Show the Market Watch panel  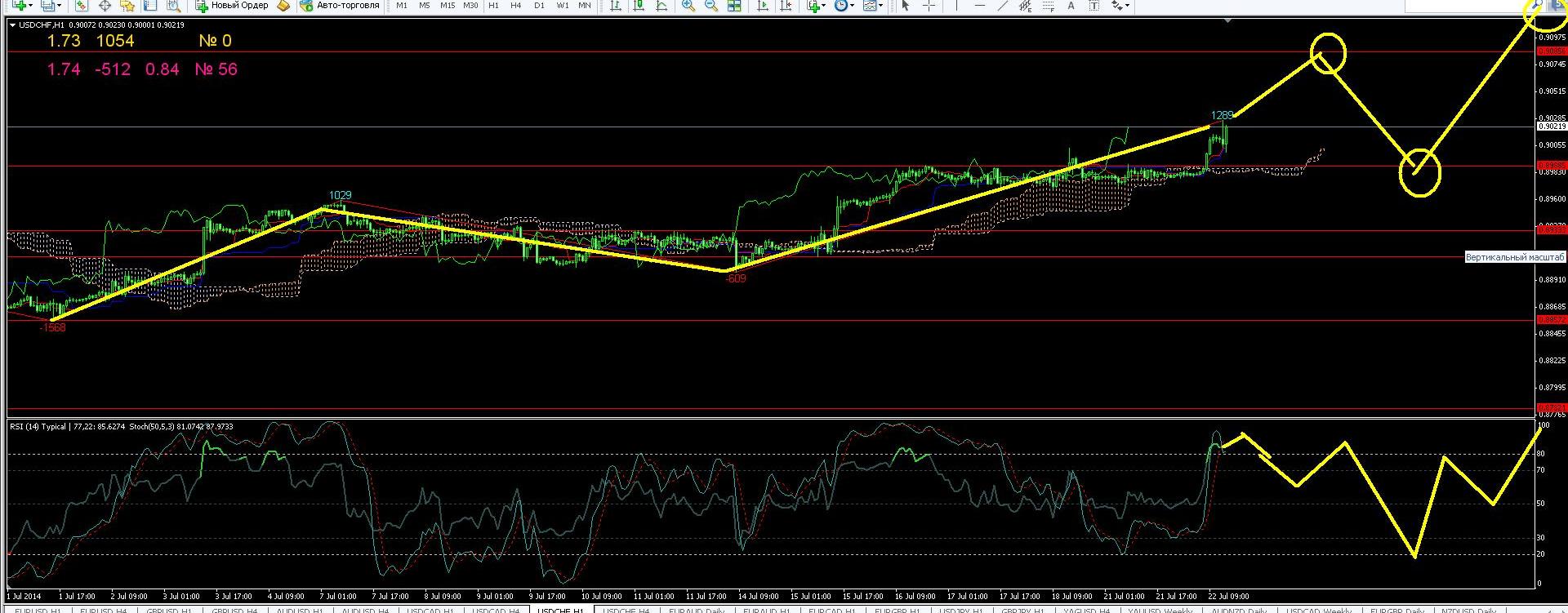[82, 6]
